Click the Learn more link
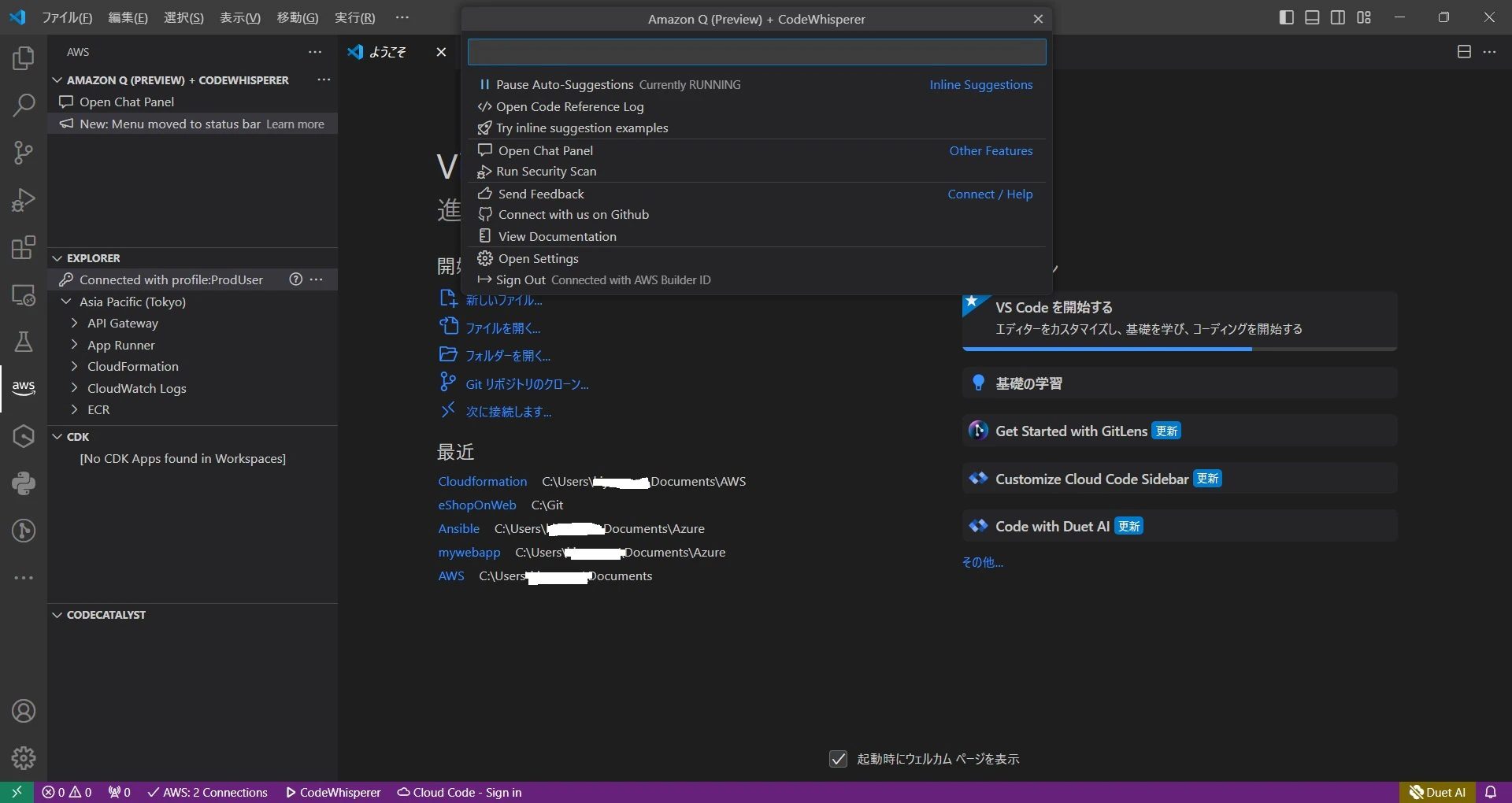This screenshot has height=803, width=1512. [x=295, y=124]
